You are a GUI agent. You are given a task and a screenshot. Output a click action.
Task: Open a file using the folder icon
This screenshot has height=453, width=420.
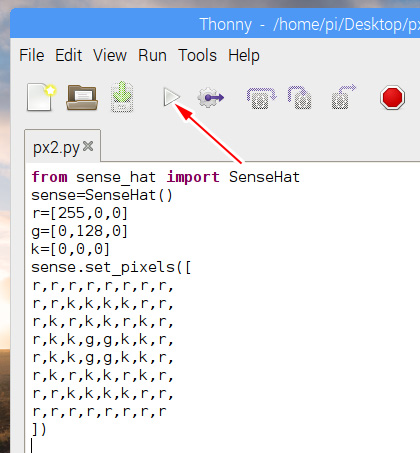pyautogui.click(x=82, y=97)
